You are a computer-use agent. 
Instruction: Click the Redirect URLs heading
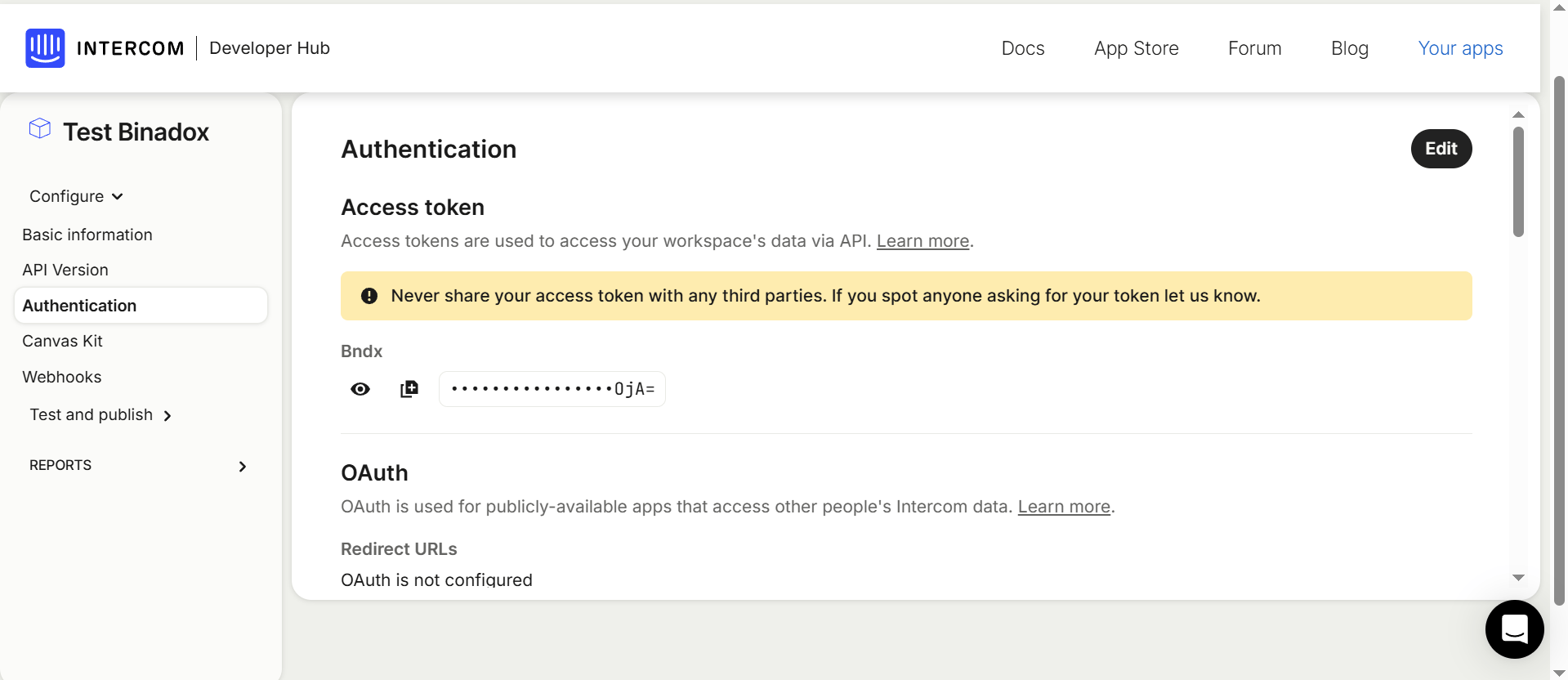coord(399,549)
